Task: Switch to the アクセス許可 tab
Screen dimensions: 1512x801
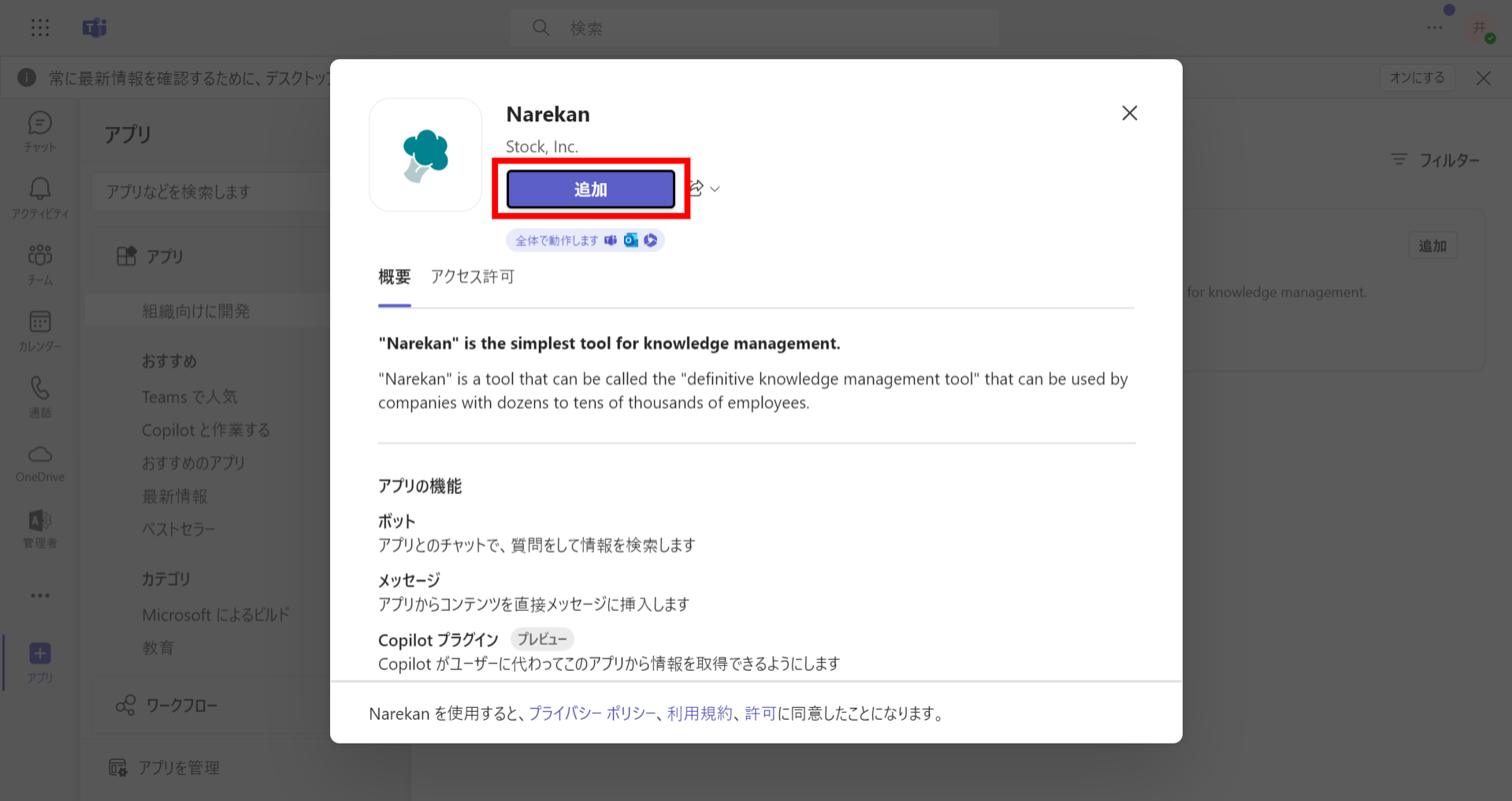Action: coord(473,277)
